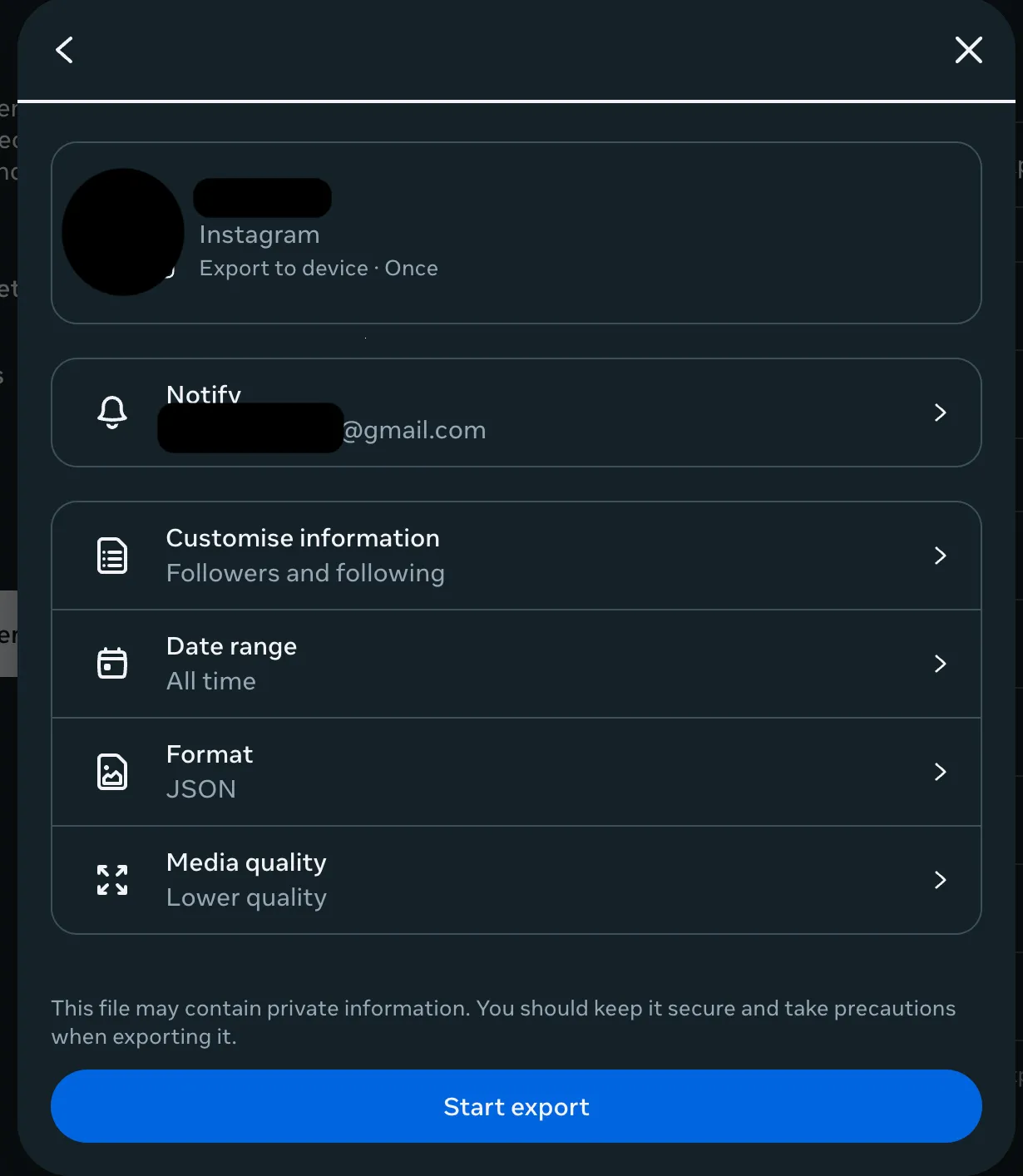Click the Date range calendar icon
This screenshot has height=1176, width=1023.
[111, 663]
